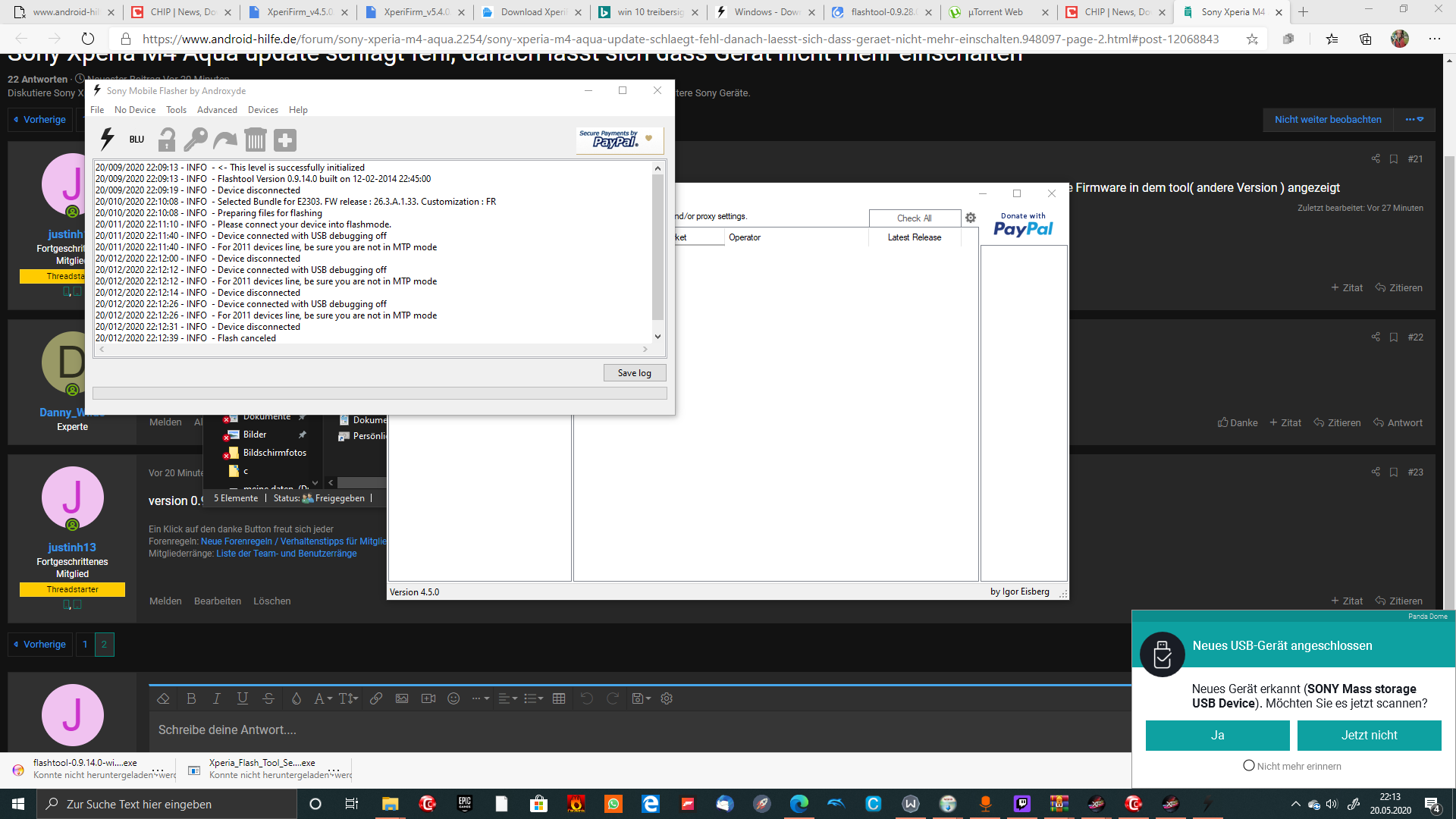Open the File menu in Flashtool
This screenshot has height=819, width=1456.
pyautogui.click(x=97, y=110)
